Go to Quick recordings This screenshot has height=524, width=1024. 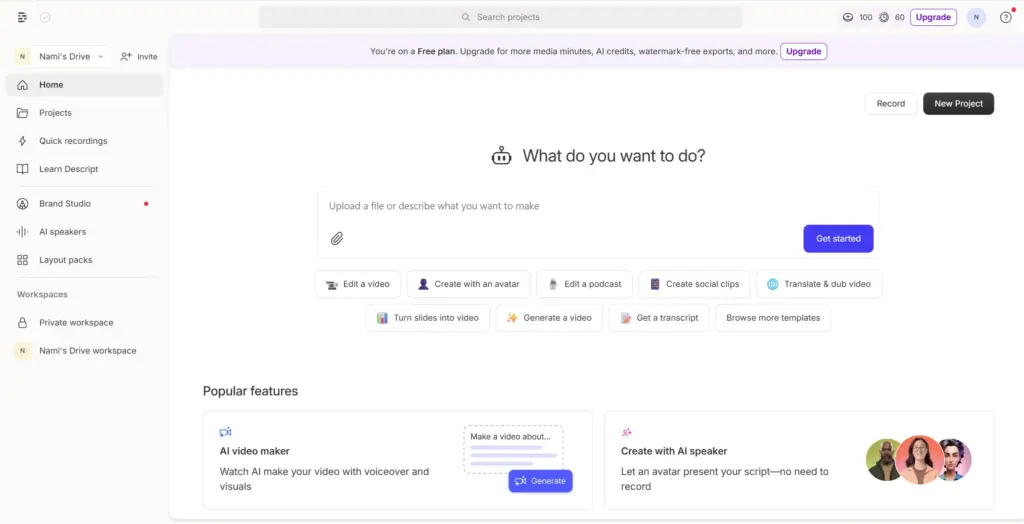click(73, 141)
